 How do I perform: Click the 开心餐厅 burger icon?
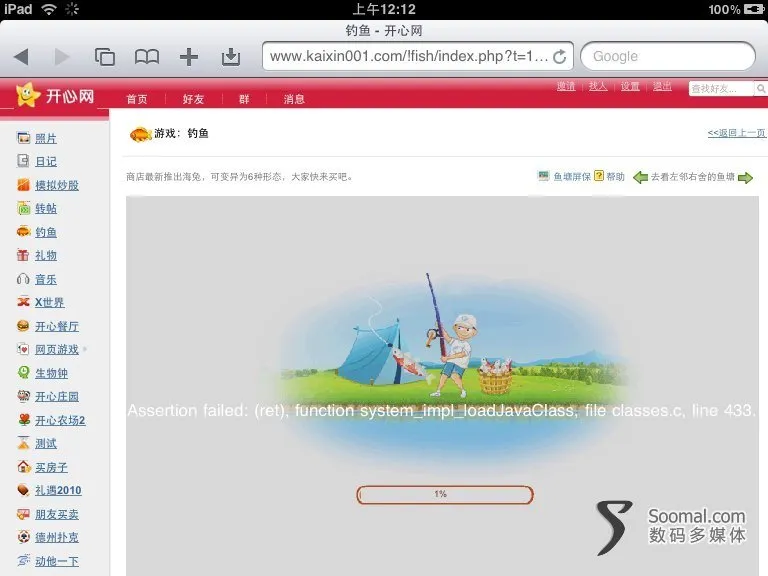click(23, 326)
